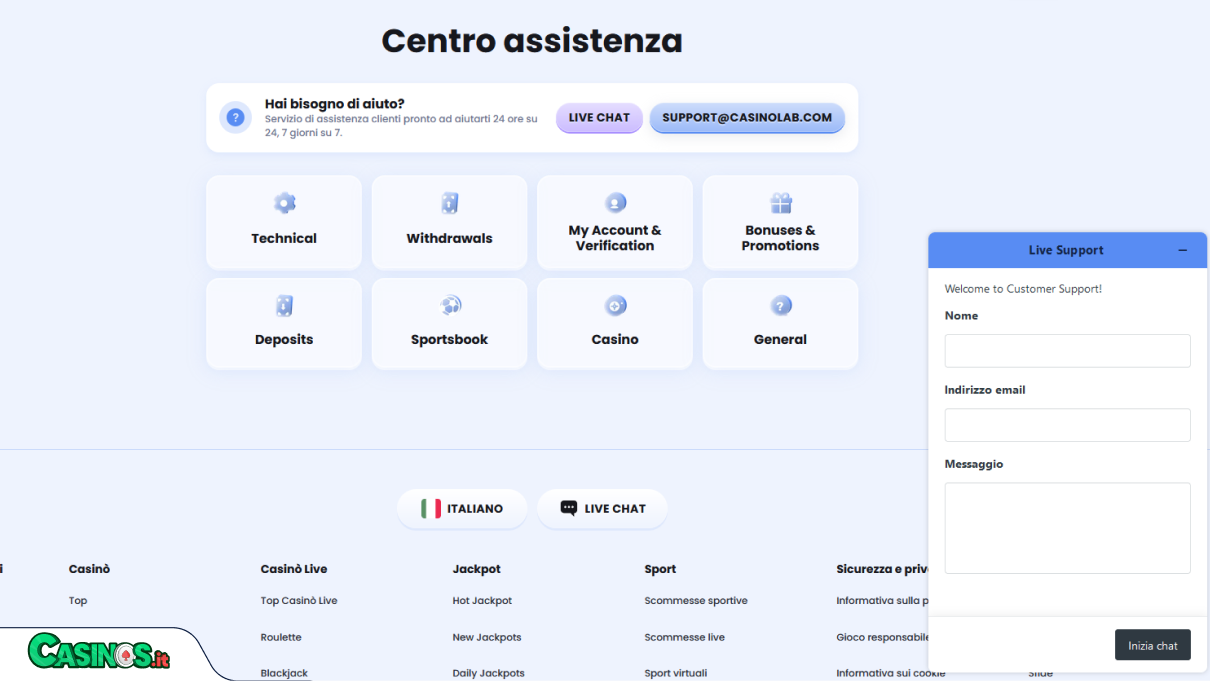
Task: Open Casino help category
Action: [x=615, y=324]
